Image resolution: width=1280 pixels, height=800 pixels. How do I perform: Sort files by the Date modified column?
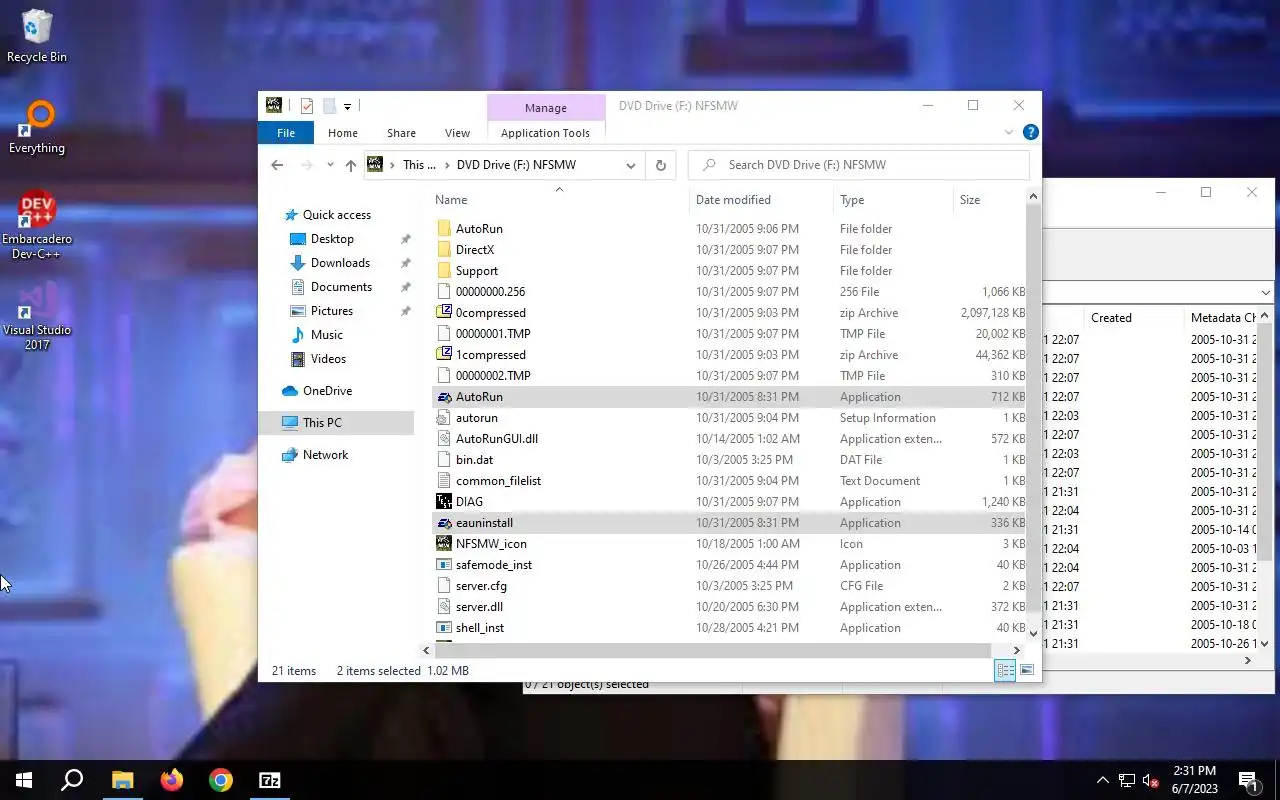pyautogui.click(x=761, y=200)
